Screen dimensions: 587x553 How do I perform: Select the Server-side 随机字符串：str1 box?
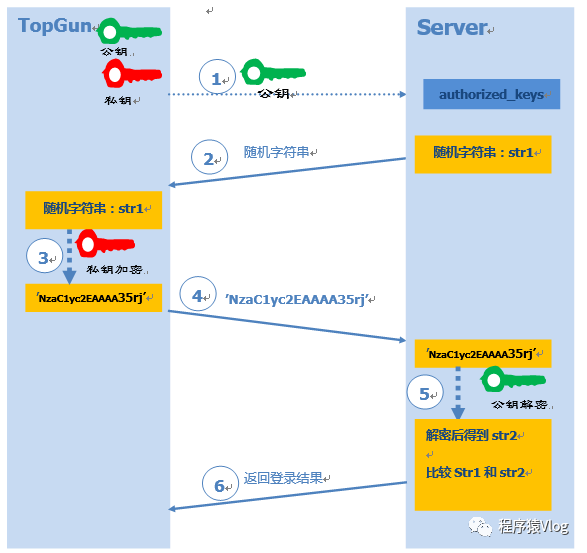pyautogui.click(x=483, y=154)
